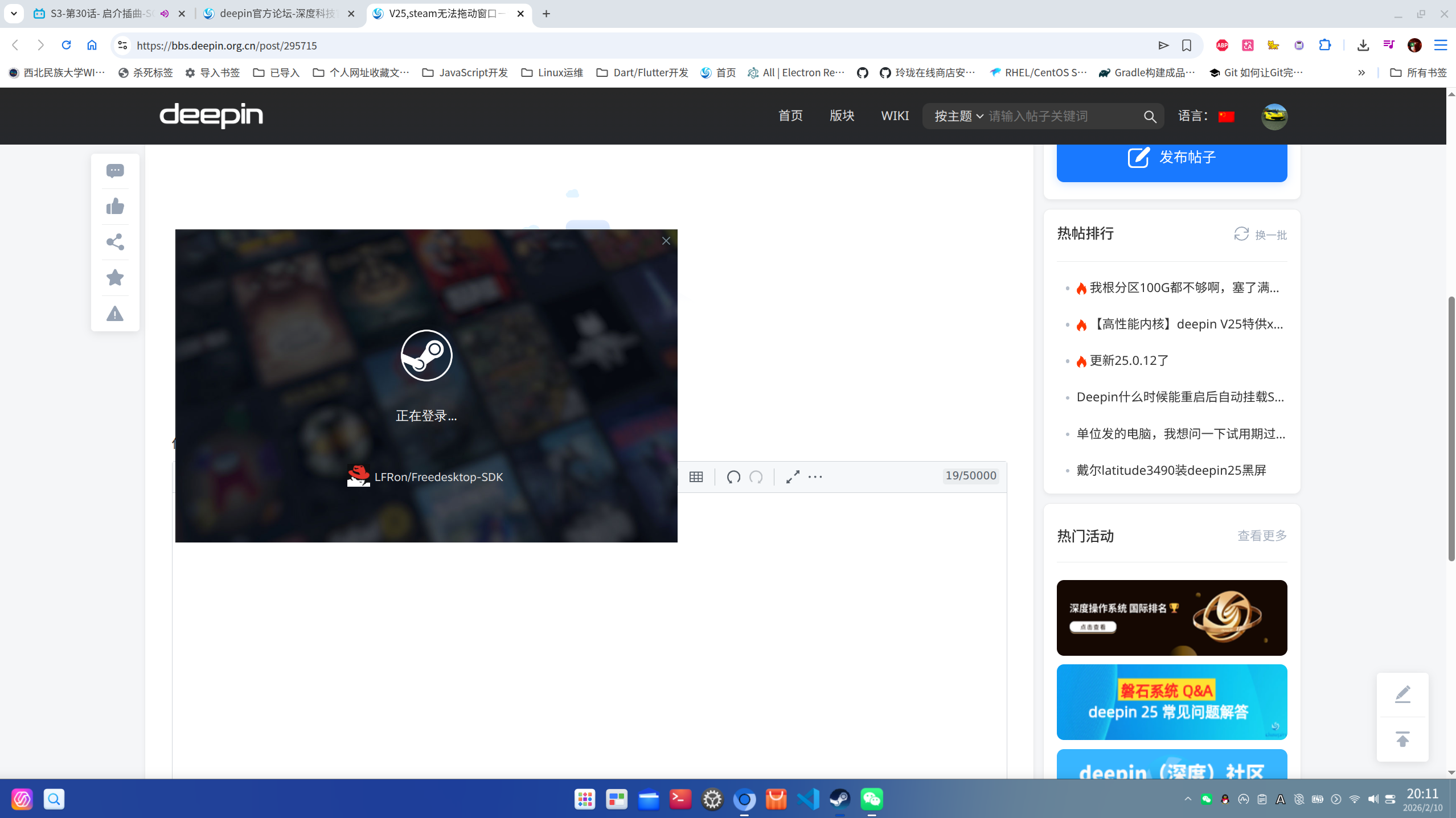
Task: Report the post via warning triangle icon
Action: click(115, 314)
